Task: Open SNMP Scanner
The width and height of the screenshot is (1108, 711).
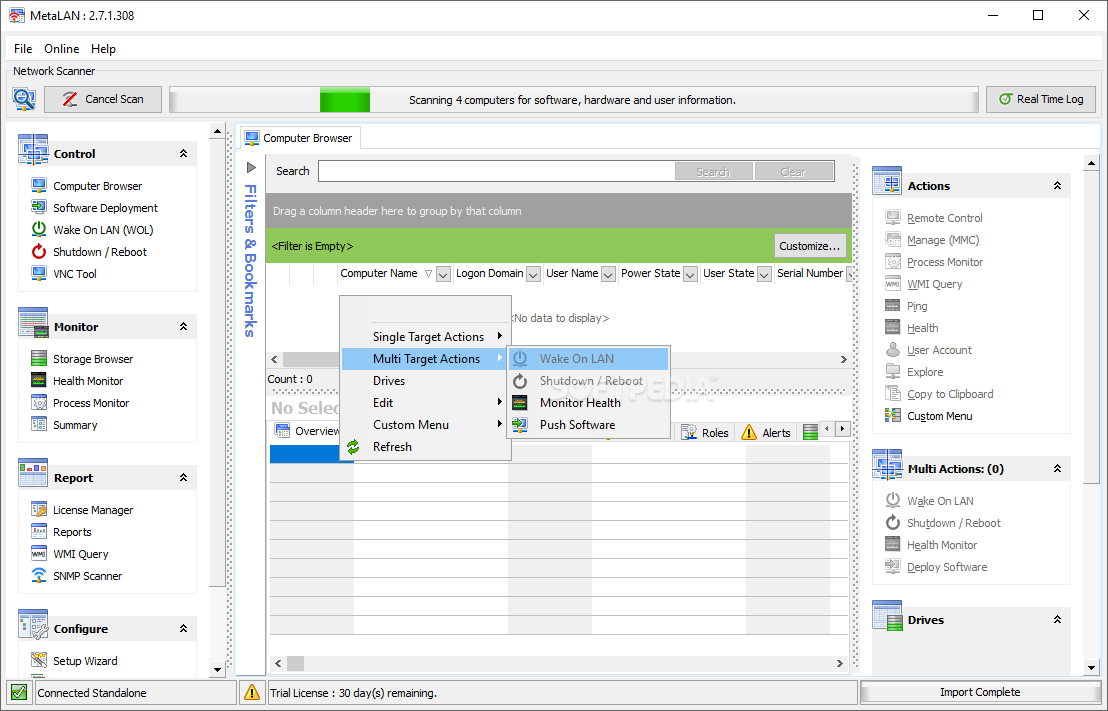Action: (88, 576)
